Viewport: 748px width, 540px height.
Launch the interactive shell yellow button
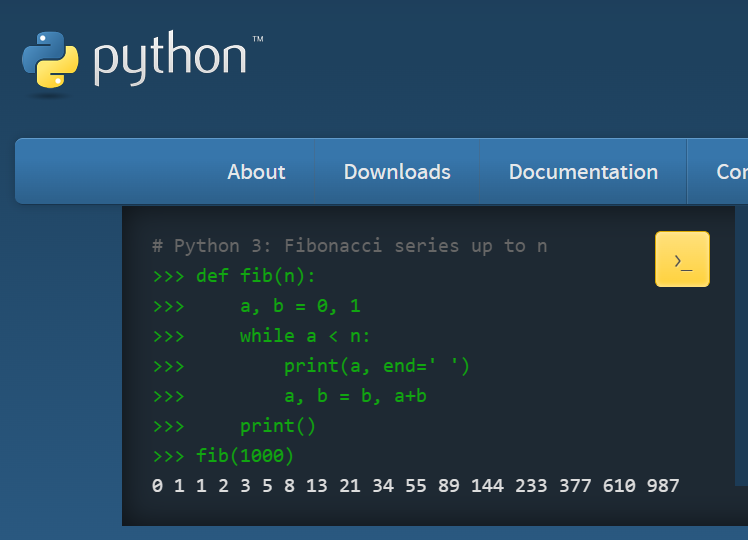coord(682,259)
